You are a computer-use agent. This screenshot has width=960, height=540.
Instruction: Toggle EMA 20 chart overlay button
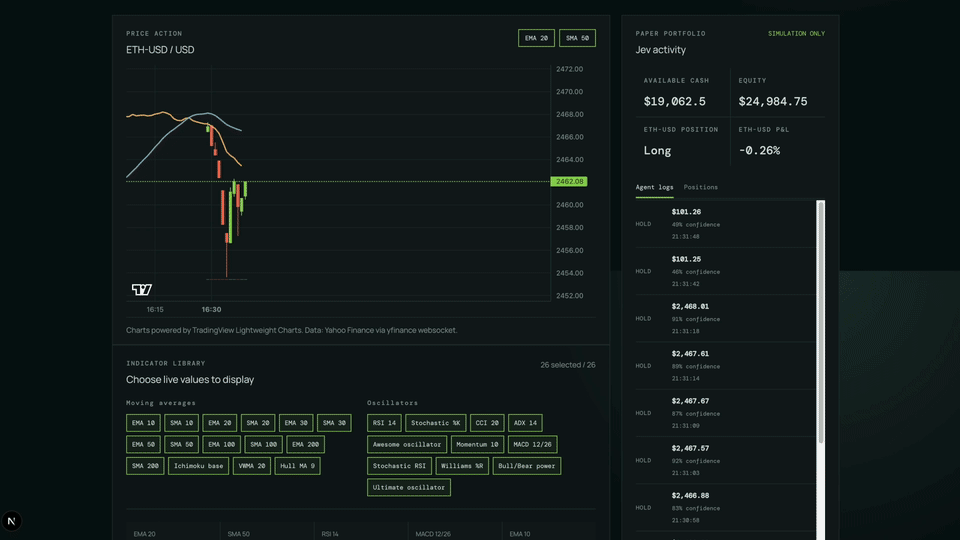tap(536, 38)
